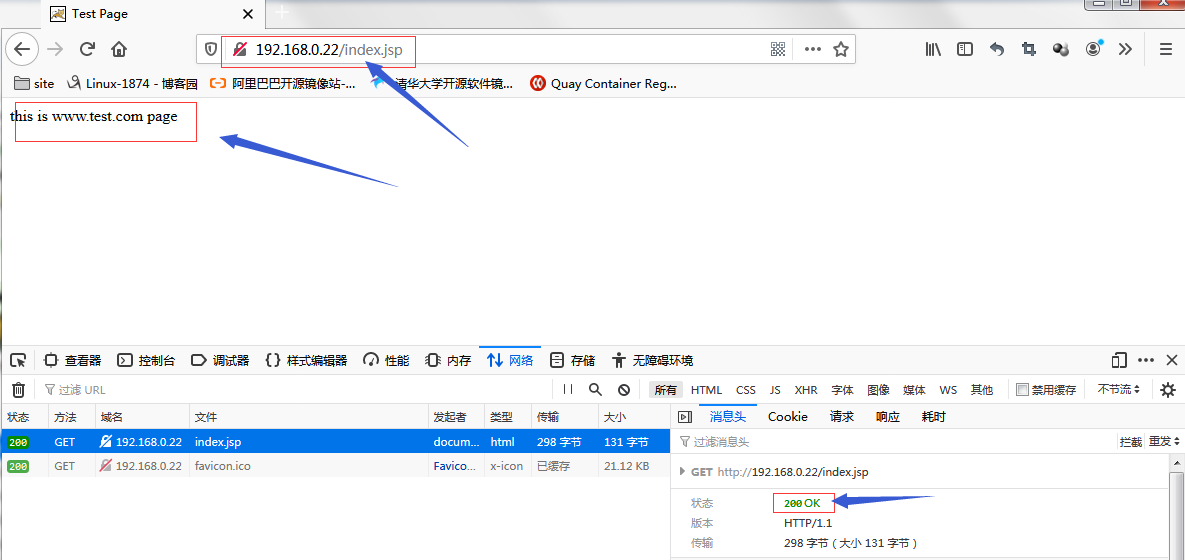1185x560 pixels.
Task: Filter requests by XHR type
Action: [x=805, y=390]
